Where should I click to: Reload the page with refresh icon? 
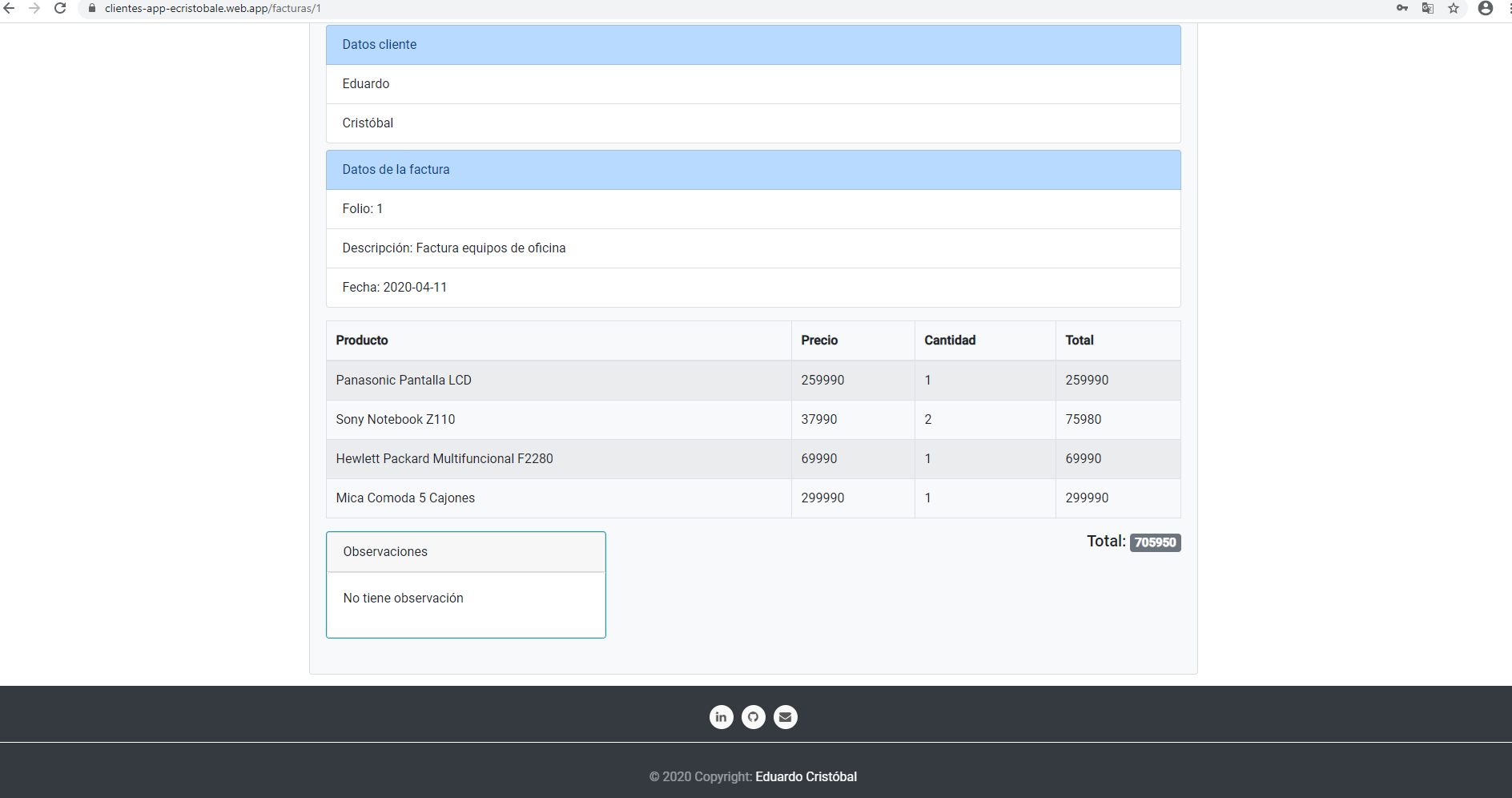[x=60, y=8]
